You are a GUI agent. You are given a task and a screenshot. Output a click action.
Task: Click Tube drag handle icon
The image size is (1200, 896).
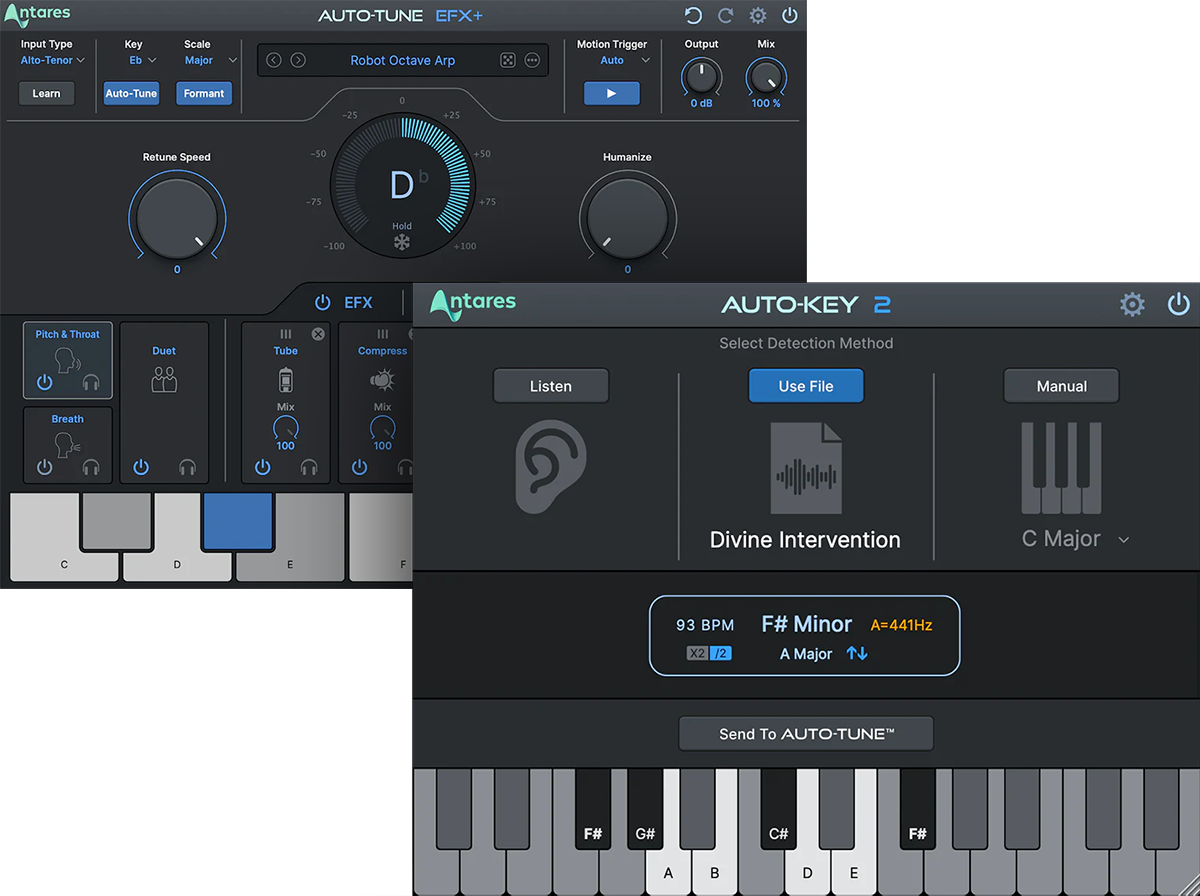(286, 334)
